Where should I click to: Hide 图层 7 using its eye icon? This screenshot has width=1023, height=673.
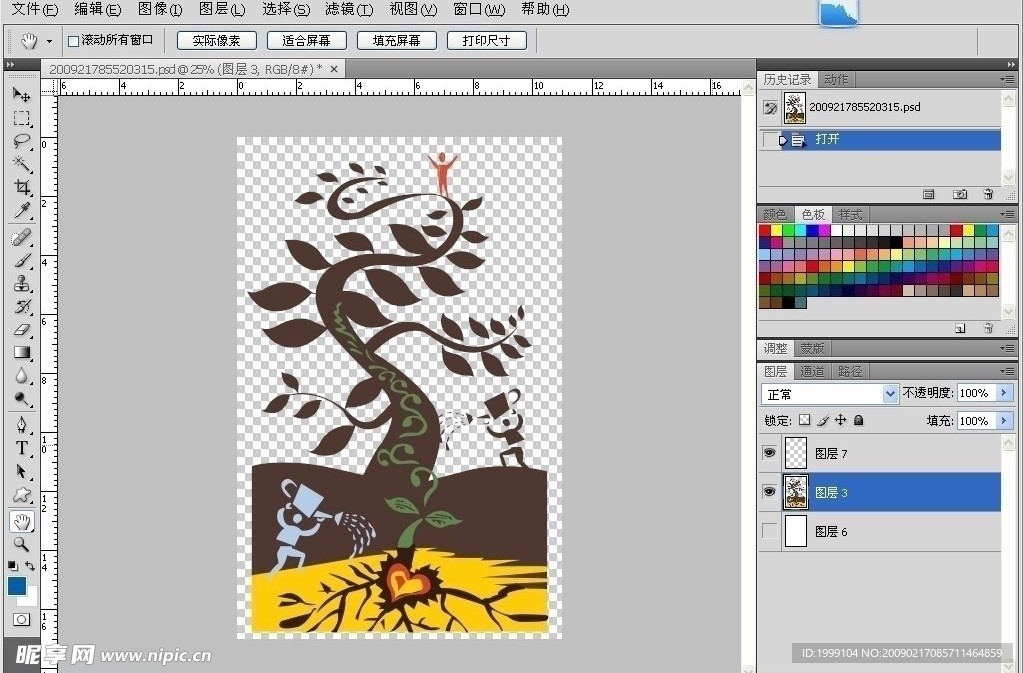click(x=769, y=453)
